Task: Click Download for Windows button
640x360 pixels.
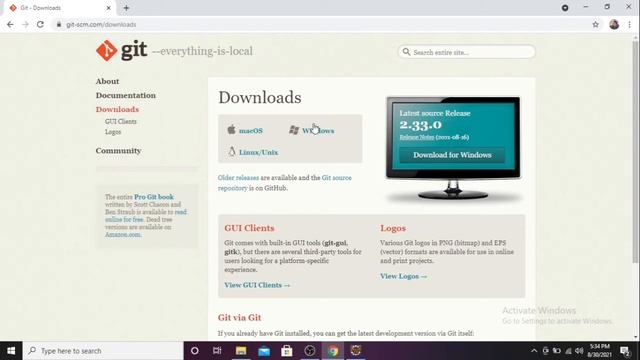Action: point(452,155)
